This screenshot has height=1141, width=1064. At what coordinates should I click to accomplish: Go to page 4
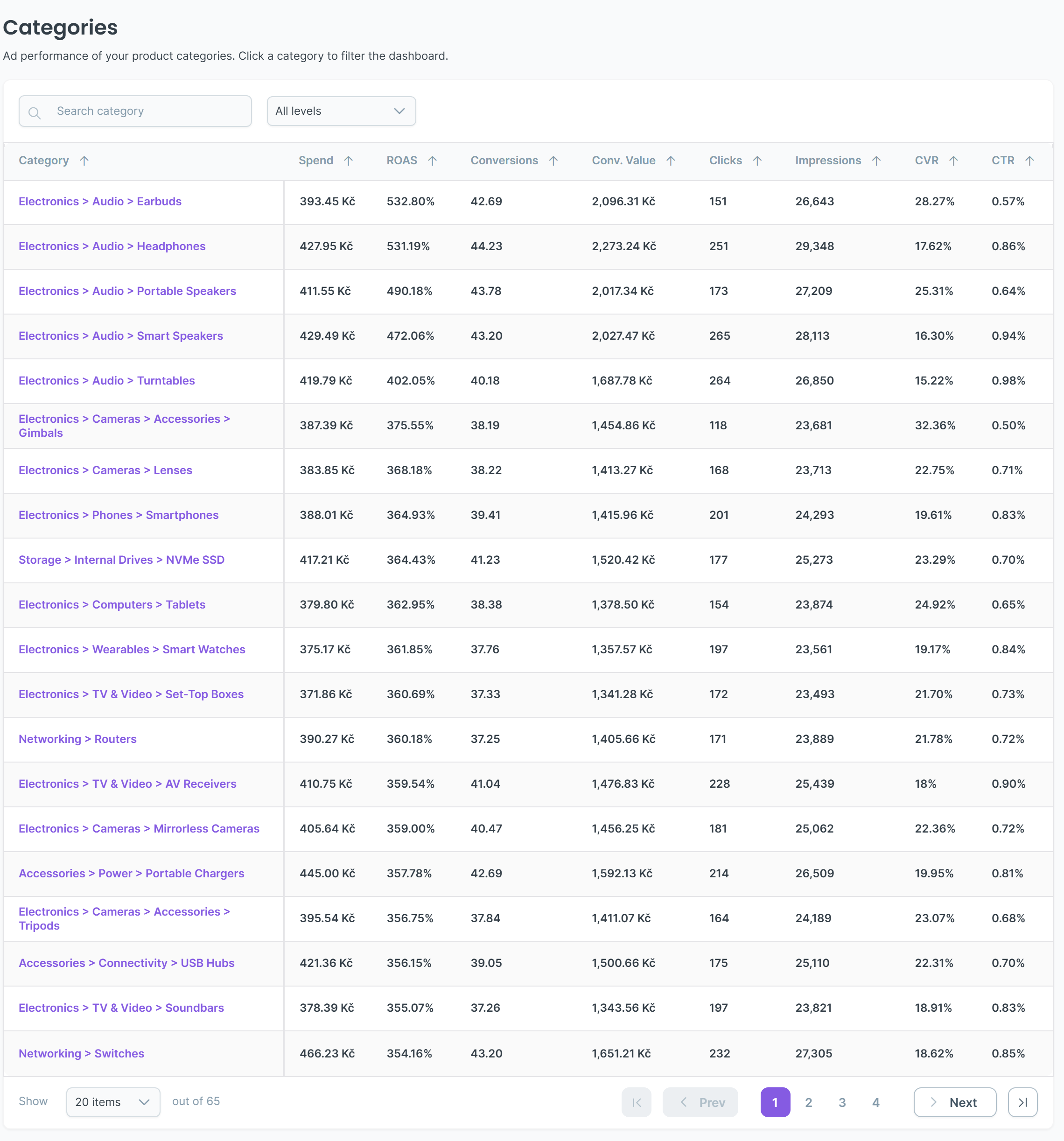tap(876, 1102)
